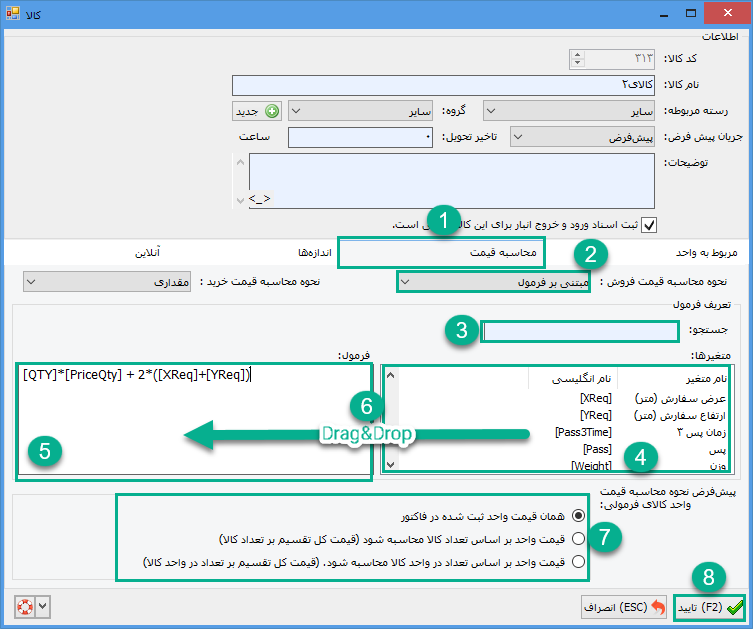753x629 pixels.
Task: Enable warehouse entry/exit documents checkbox
Action: 649,224
